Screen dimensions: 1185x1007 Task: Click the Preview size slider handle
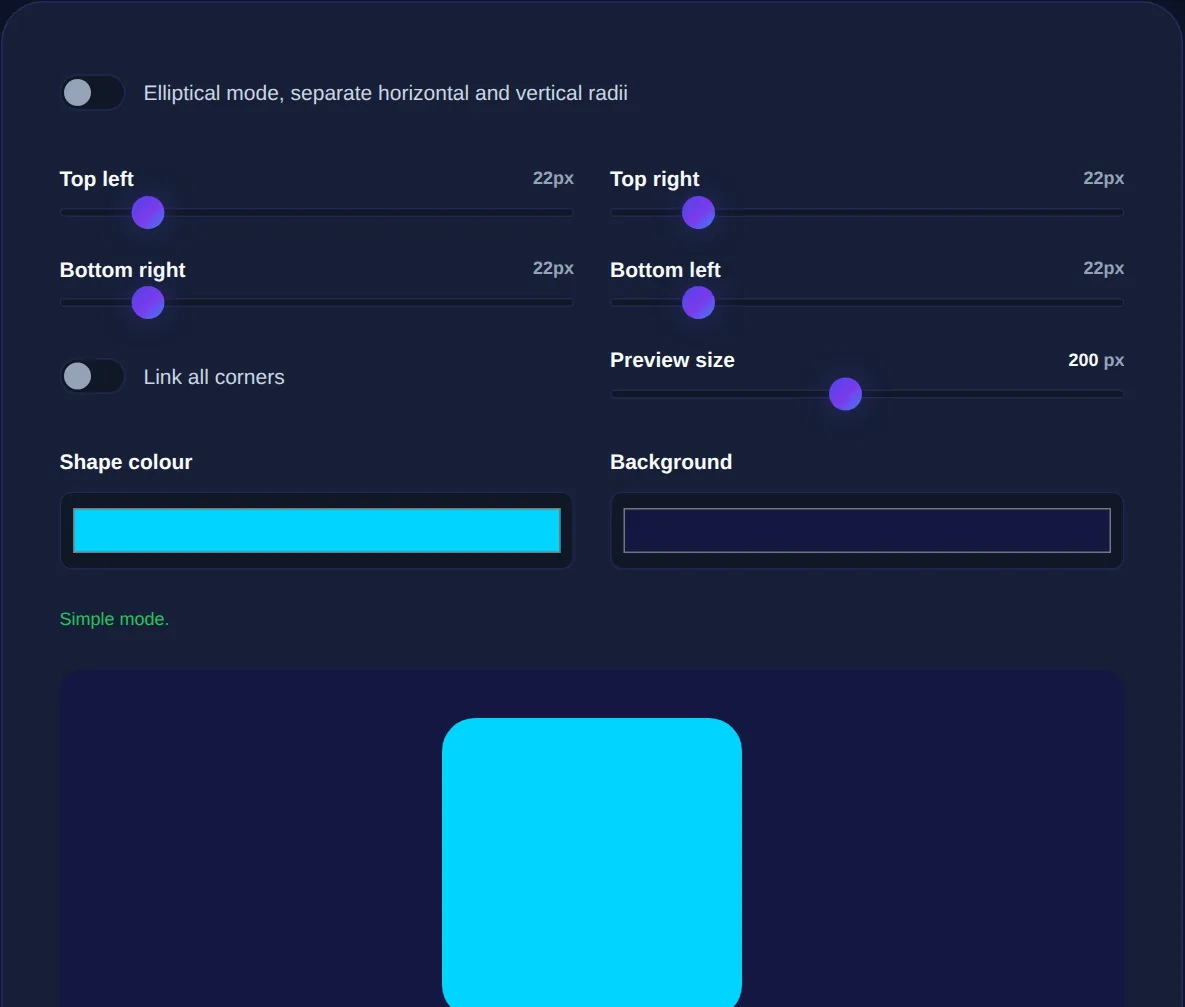point(846,394)
